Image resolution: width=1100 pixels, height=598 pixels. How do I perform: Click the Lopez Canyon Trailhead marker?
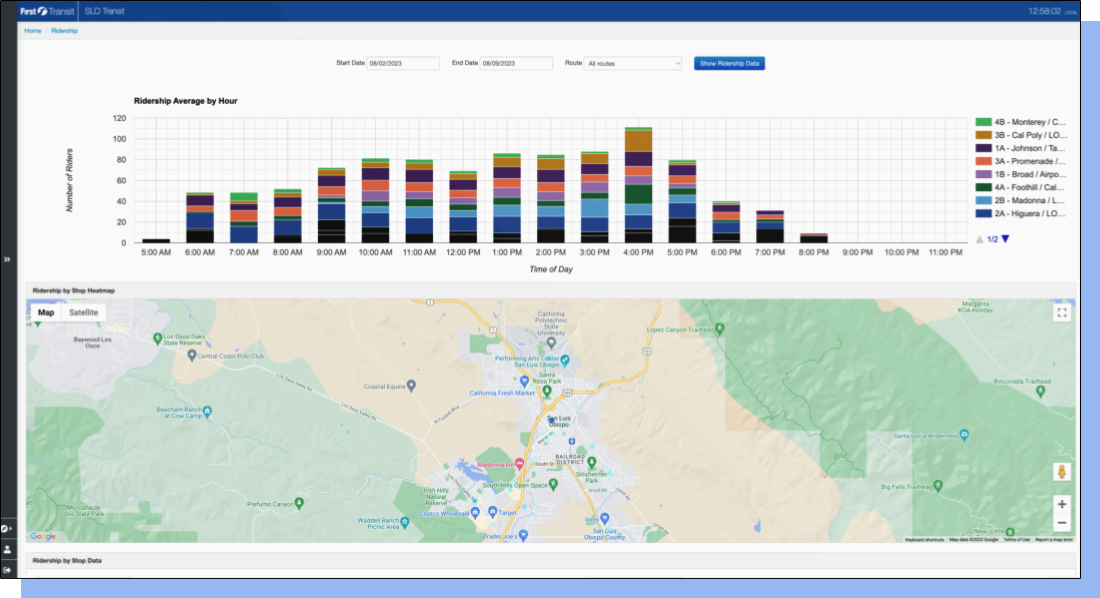pos(720,328)
